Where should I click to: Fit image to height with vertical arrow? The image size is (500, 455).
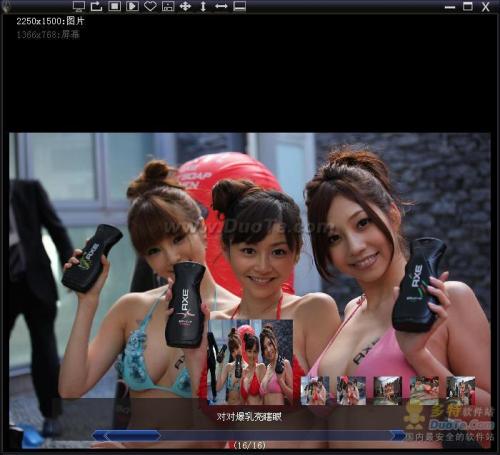tap(203, 6)
